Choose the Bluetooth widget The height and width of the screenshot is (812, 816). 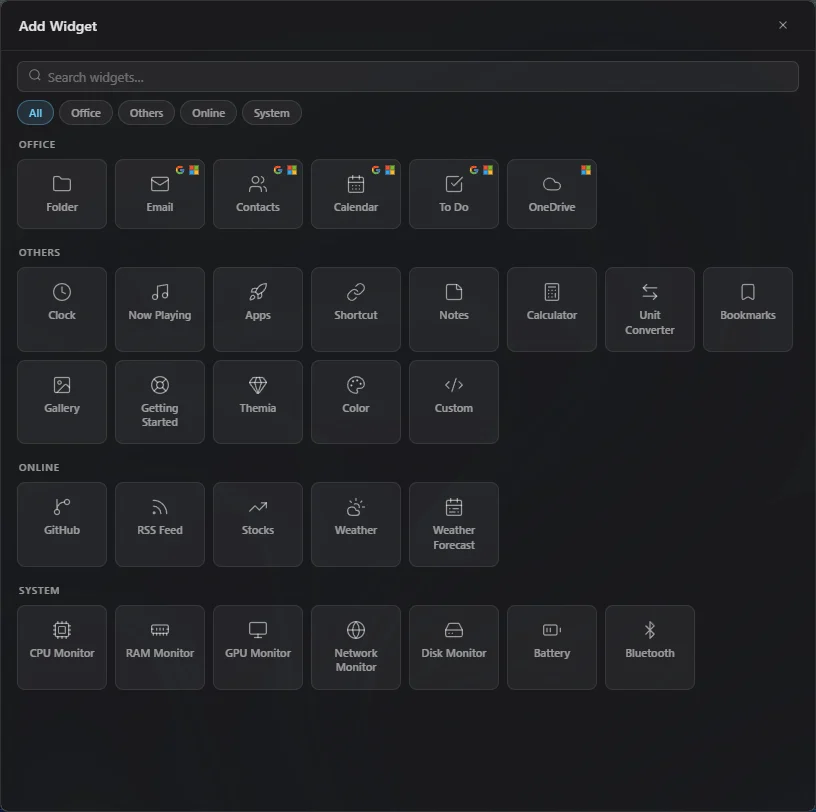pos(649,647)
